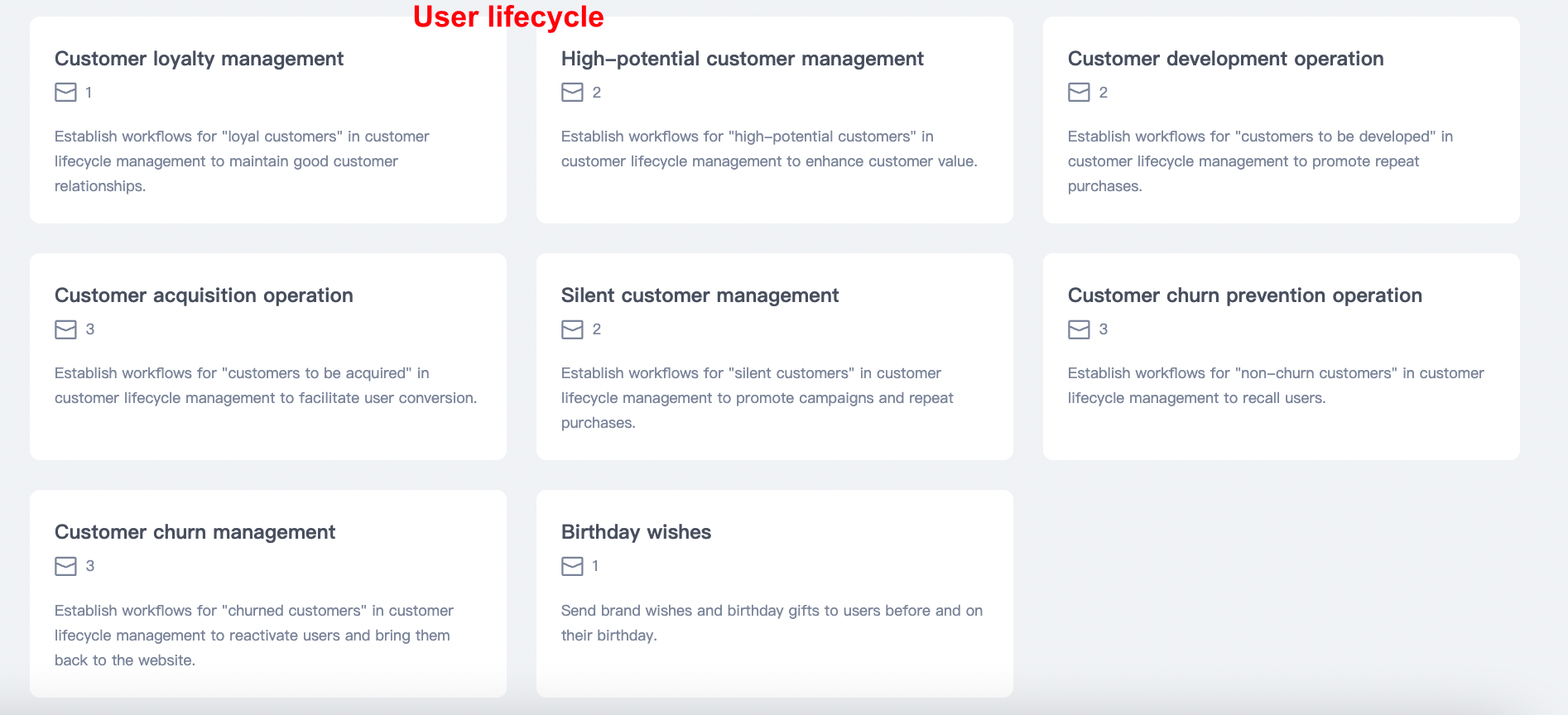Click email icon under Customer development operation
The image size is (1568, 715).
pos(1079,93)
